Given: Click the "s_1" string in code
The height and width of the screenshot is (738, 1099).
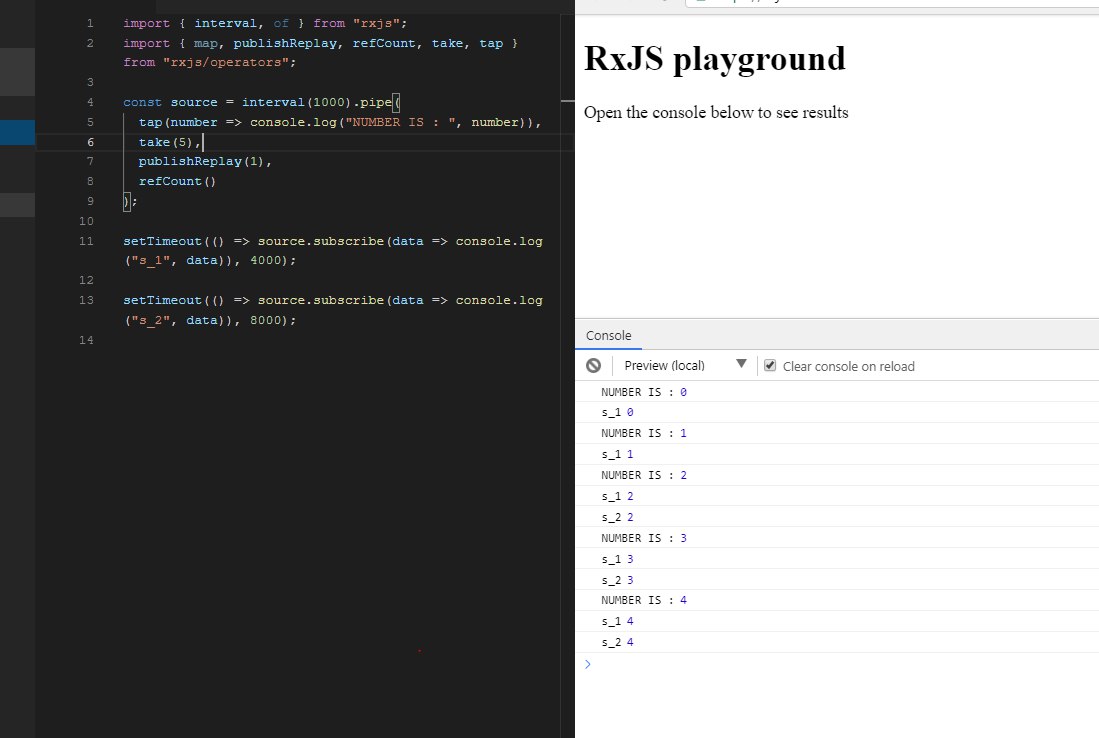Looking at the screenshot, I should click(x=151, y=260).
